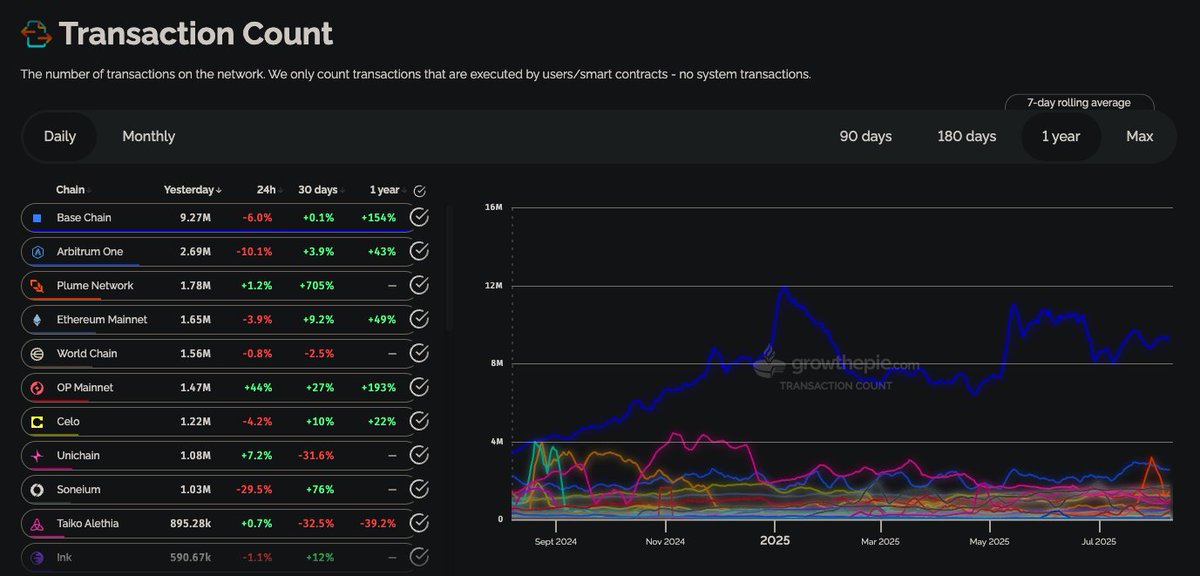
Task: Click the Plume Network logo icon
Action: coord(37,286)
